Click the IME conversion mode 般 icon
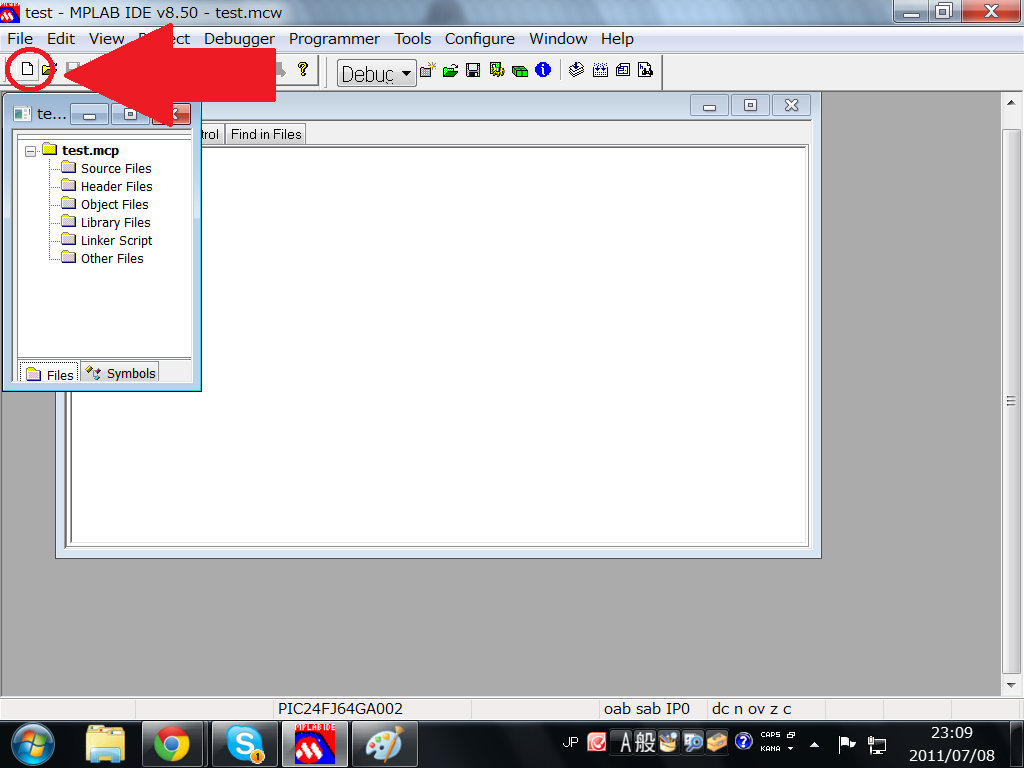1024x768 pixels. [645, 743]
